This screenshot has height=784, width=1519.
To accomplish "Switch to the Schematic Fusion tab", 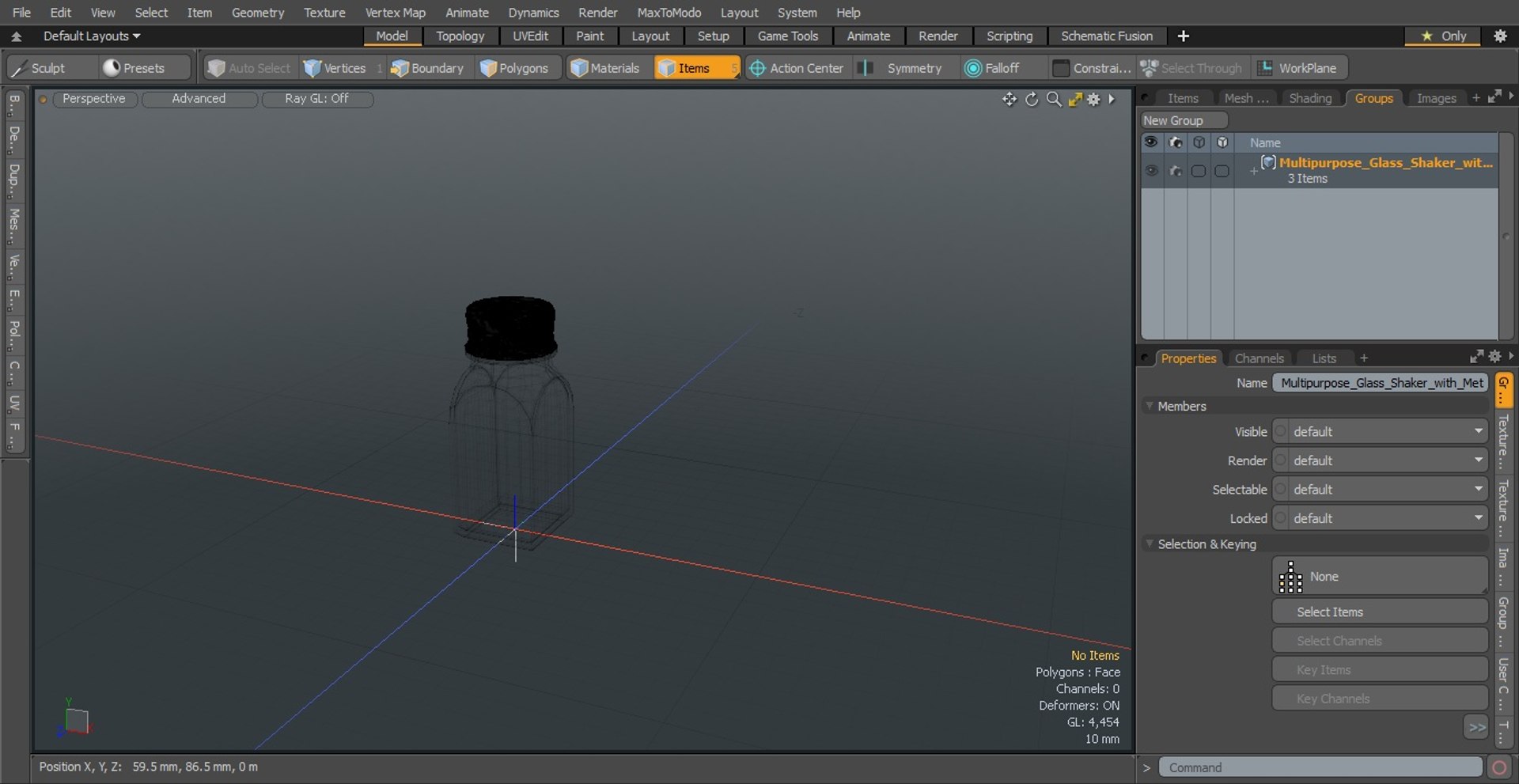I will point(1106,36).
